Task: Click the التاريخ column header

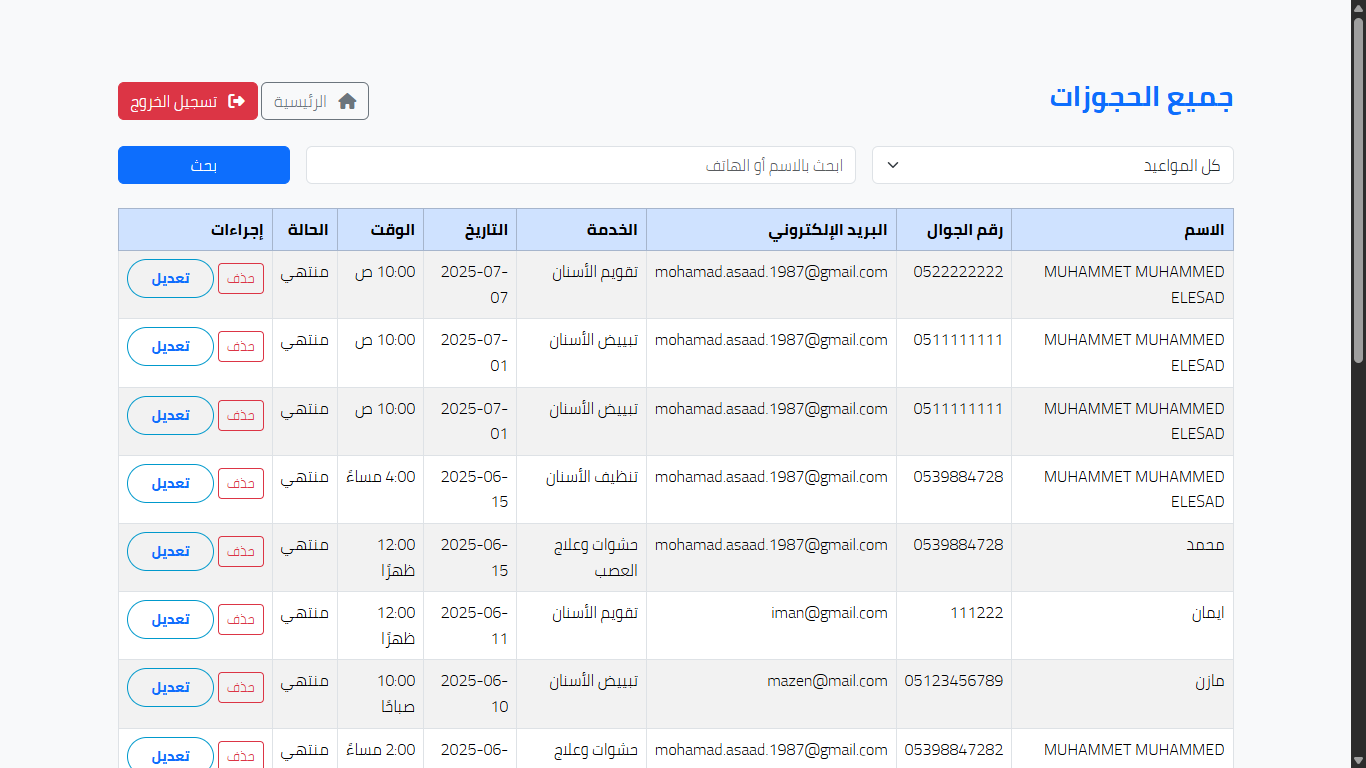Action: (x=470, y=230)
